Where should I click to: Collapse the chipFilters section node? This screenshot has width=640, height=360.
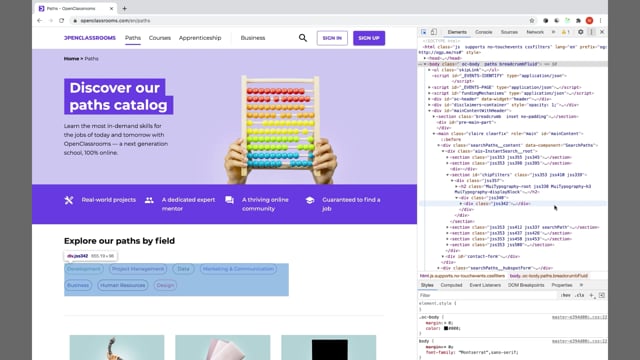[x=447, y=175]
